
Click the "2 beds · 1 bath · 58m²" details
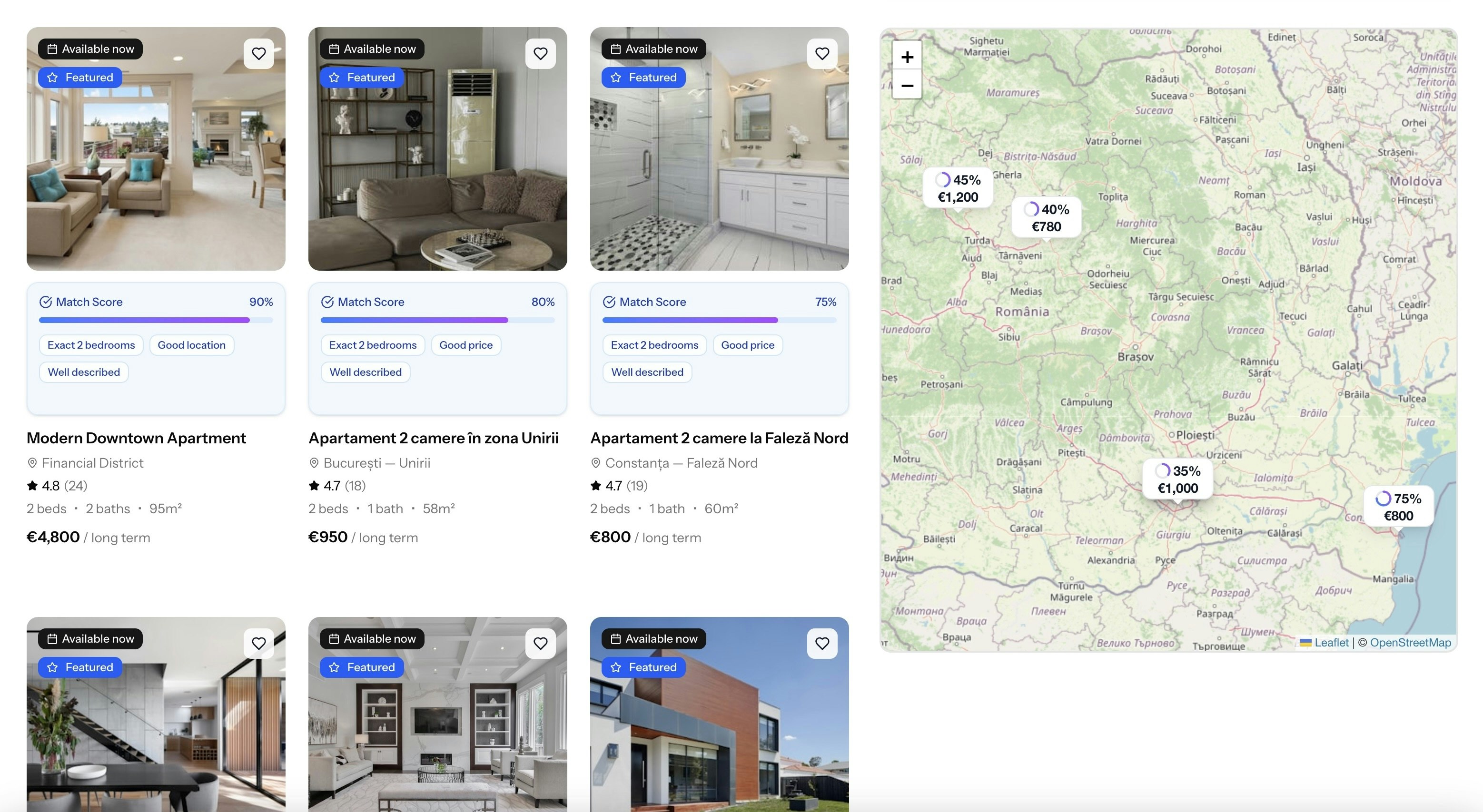382,508
